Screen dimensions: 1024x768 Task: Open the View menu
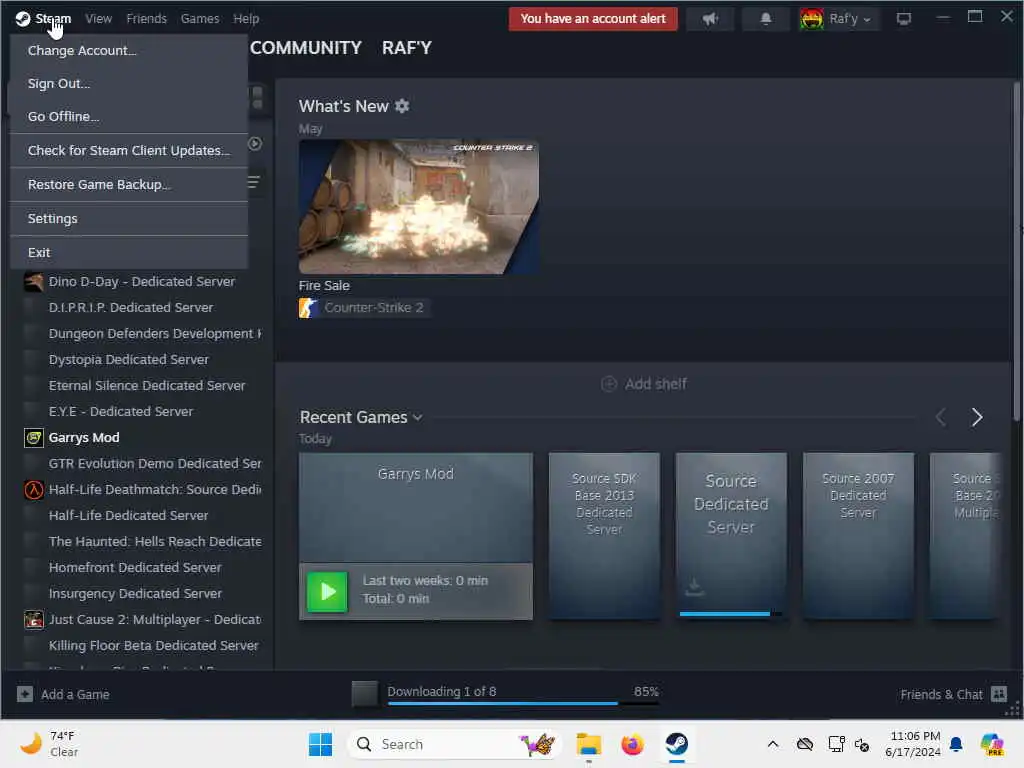click(99, 18)
